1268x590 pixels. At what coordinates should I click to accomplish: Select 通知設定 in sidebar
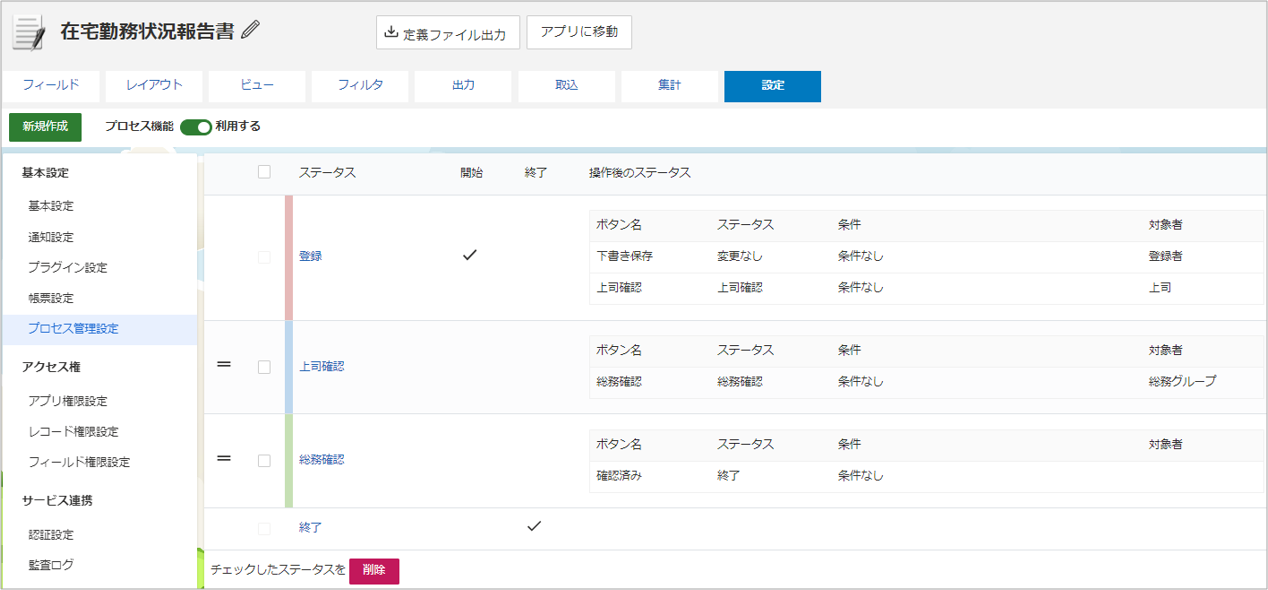(x=100, y=237)
